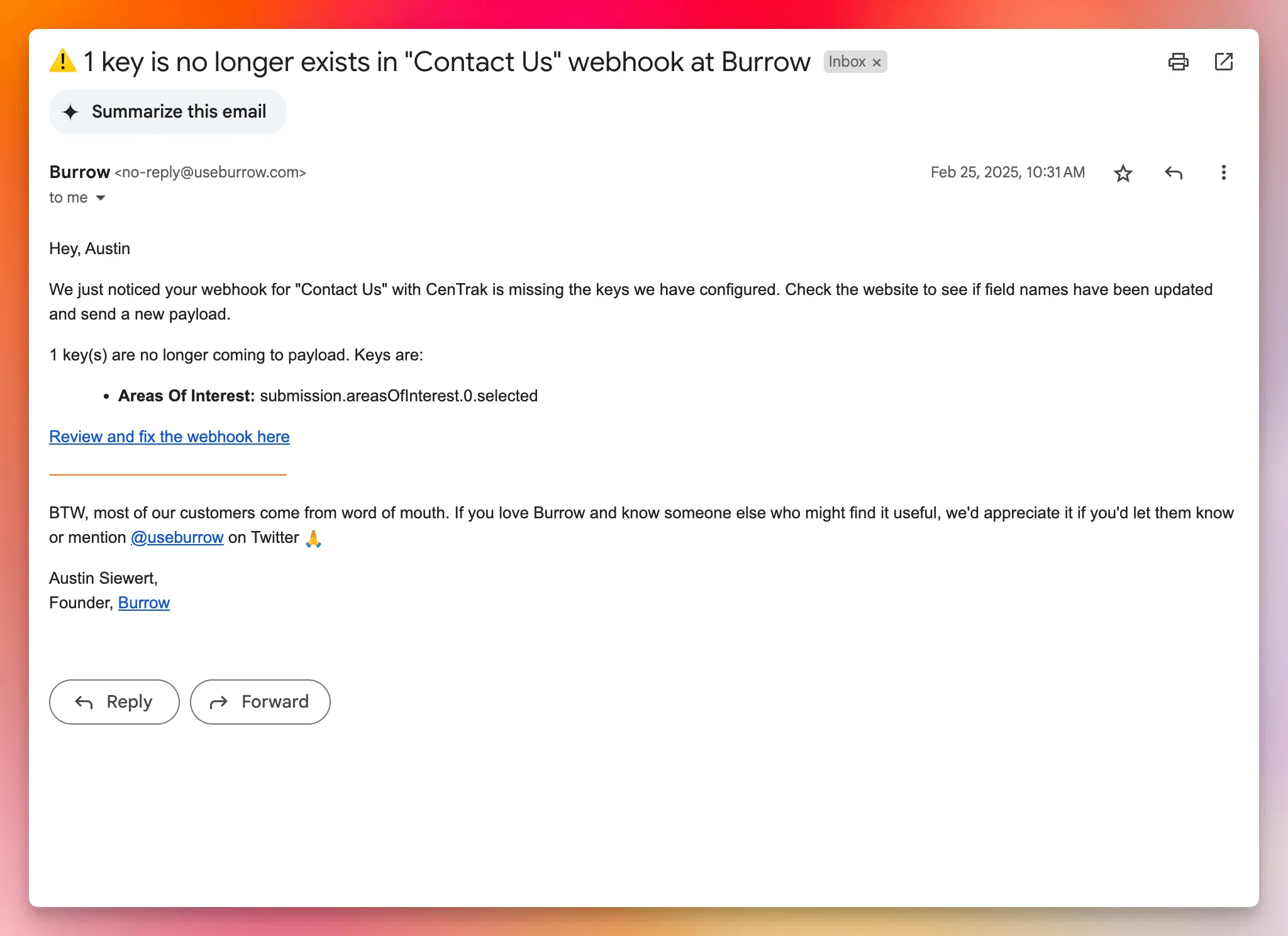The image size is (1288, 936).
Task: Click the Reply button at bottom
Action: 114,701
